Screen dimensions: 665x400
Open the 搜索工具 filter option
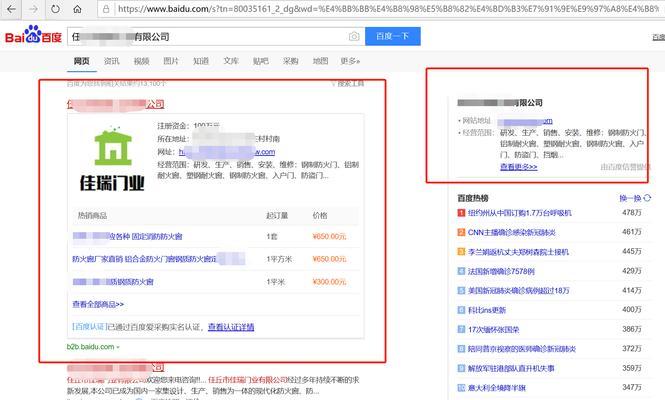[x=348, y=84]
